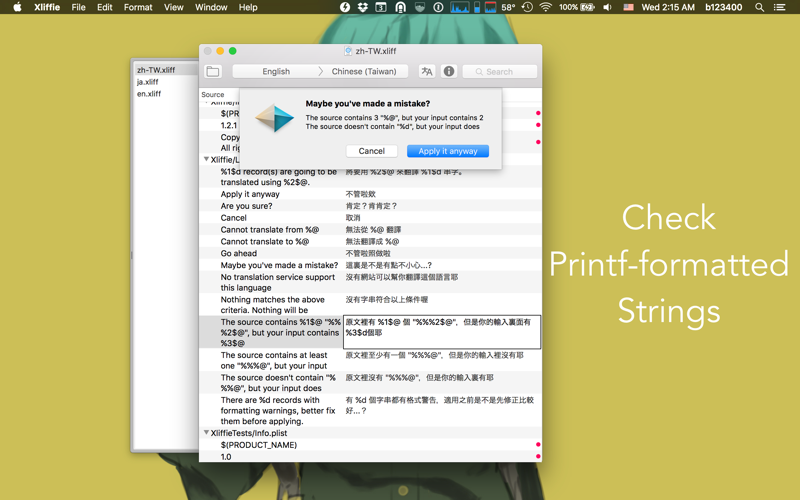Screen dimensions: 800x500
Task: Click the red dot beside the Copy row
Action: (538, 142)
